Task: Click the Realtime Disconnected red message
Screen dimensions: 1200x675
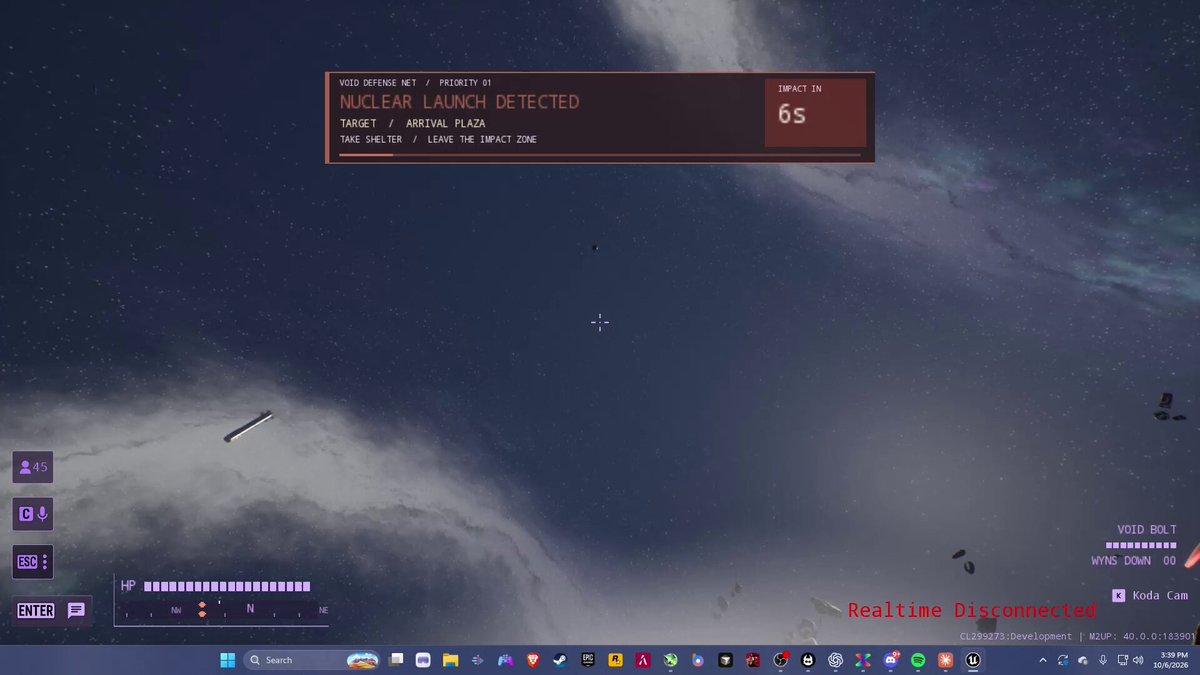Action: click(x=972, y=610)
